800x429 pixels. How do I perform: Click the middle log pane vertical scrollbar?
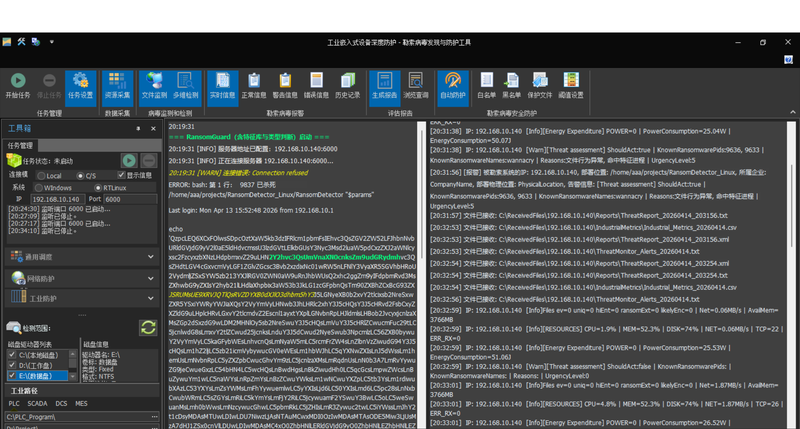click(x=421, y=275)
